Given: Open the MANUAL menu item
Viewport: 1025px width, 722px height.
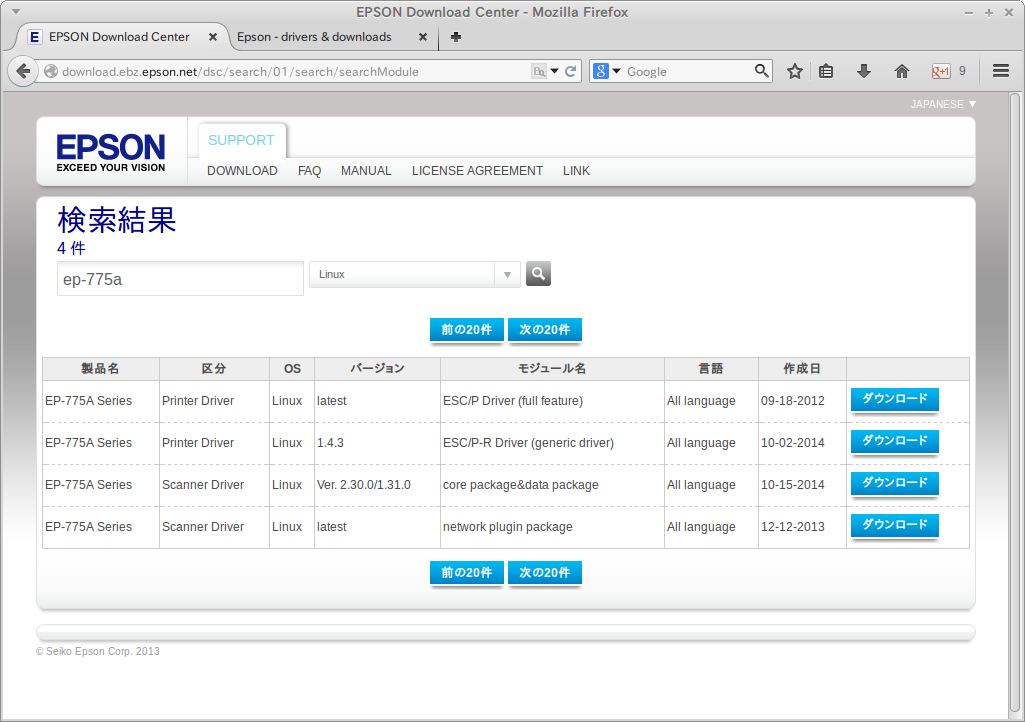Looking at the screenshot, I should click(x=366, y=171).
